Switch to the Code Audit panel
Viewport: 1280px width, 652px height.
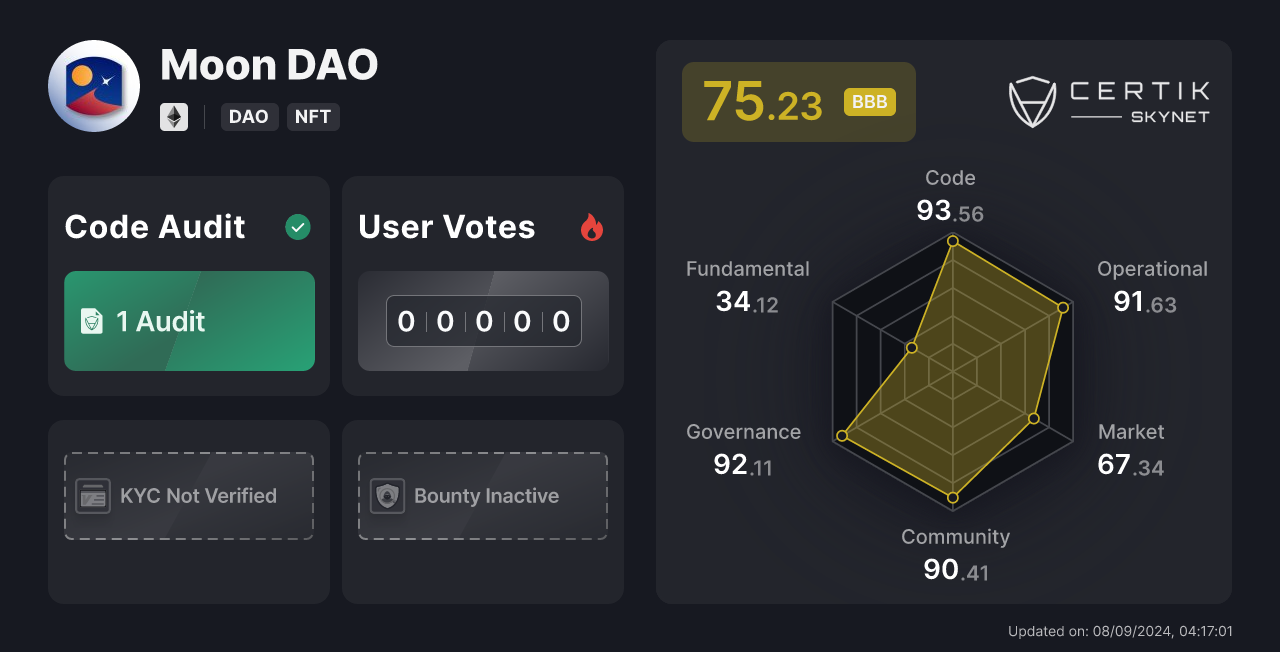coord(154,227)
